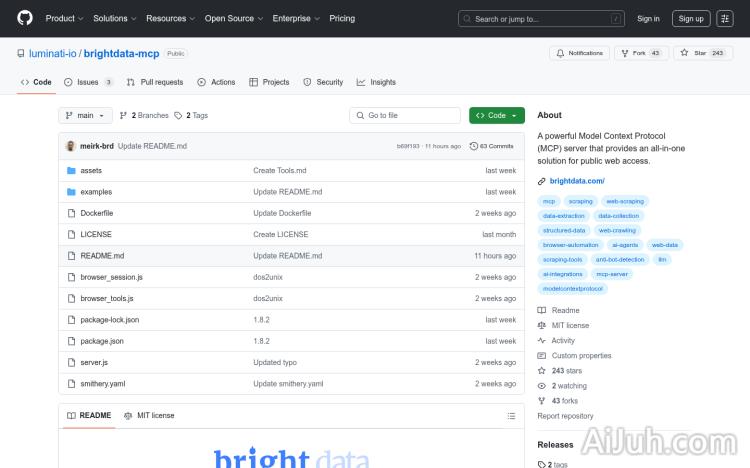Open the command palette icon beside Sign up
Screen dimensions: 750x468
pyautogui.click(x=725, y=19)
